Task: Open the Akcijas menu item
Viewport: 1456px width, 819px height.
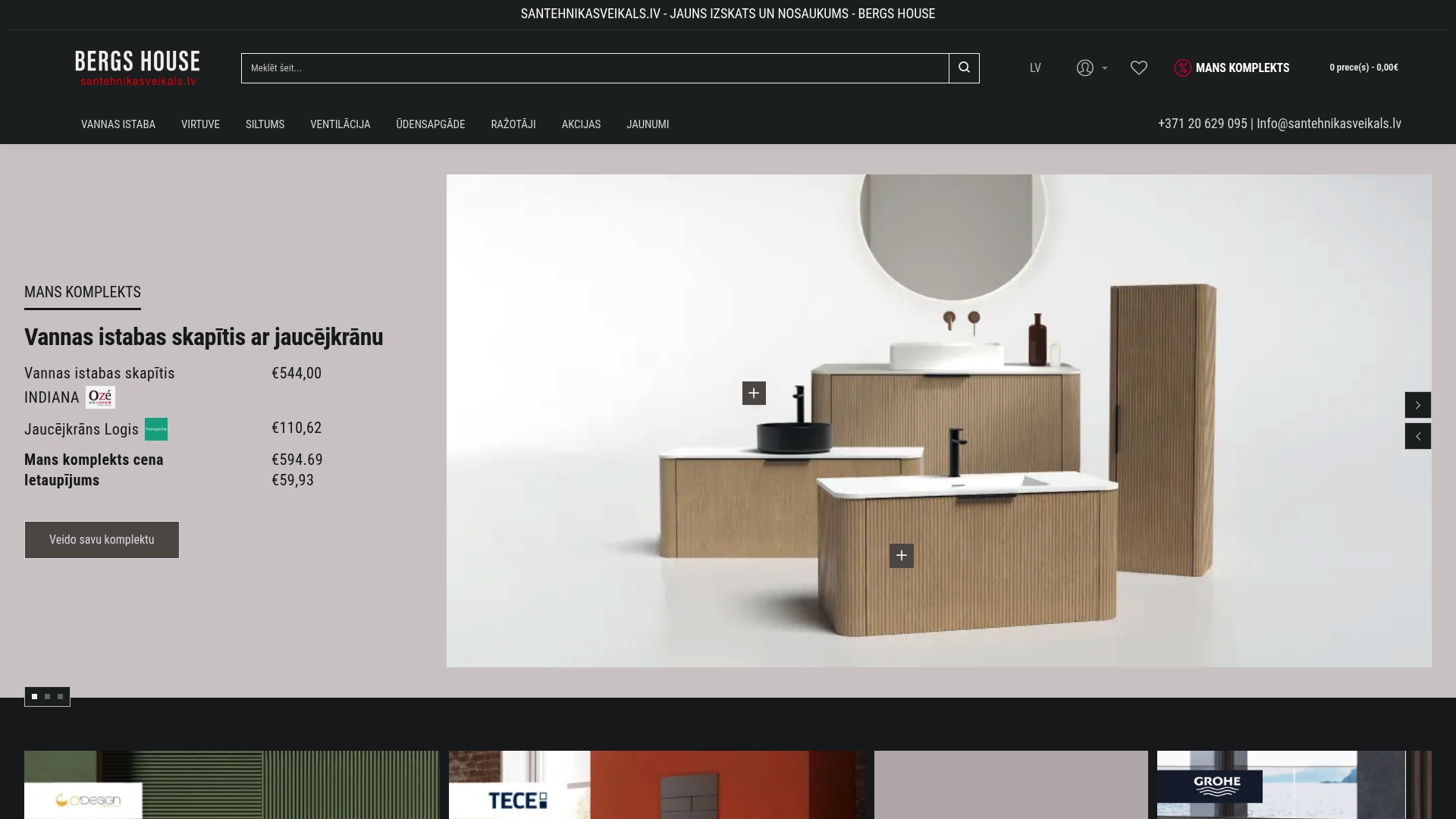Action: tap(581, 124)
